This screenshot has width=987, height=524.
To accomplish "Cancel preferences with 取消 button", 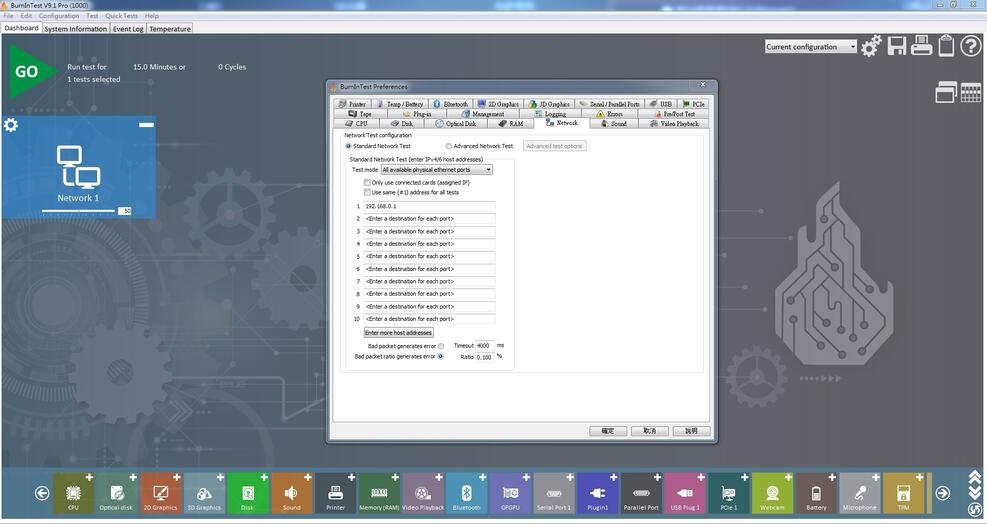I will (650, 431).
